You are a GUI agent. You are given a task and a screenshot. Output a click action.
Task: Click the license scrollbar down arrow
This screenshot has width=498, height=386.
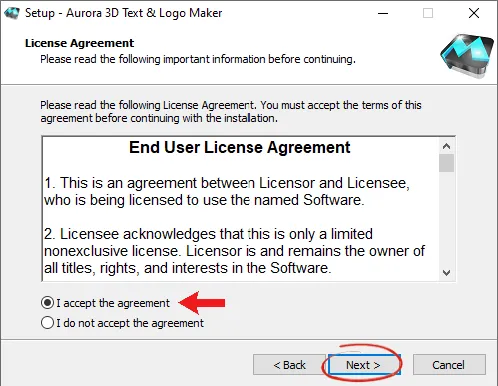point(446,273)
